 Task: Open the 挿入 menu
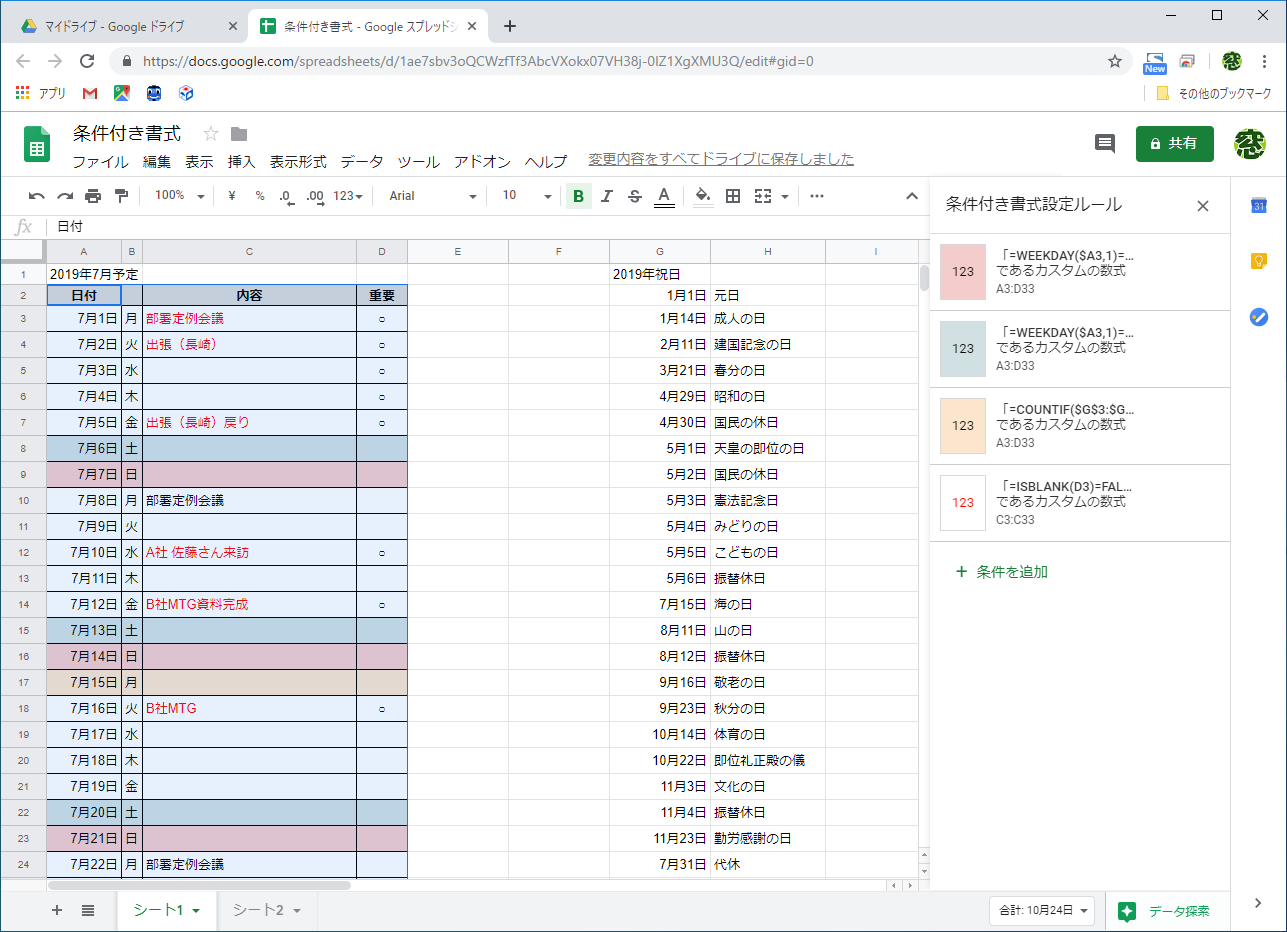coord(242,162)
